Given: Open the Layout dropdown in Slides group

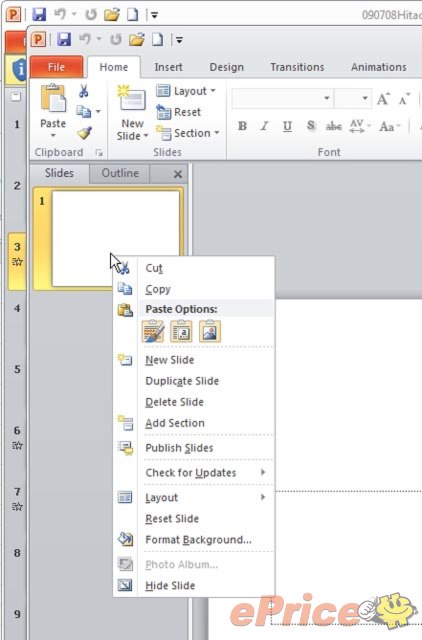Looking at the screenshot, I should [186, 91].
